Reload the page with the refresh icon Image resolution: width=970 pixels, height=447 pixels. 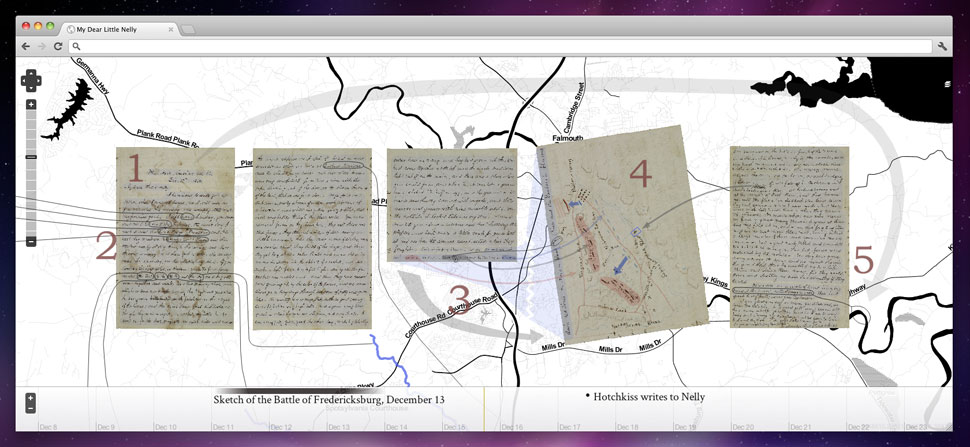58,46
